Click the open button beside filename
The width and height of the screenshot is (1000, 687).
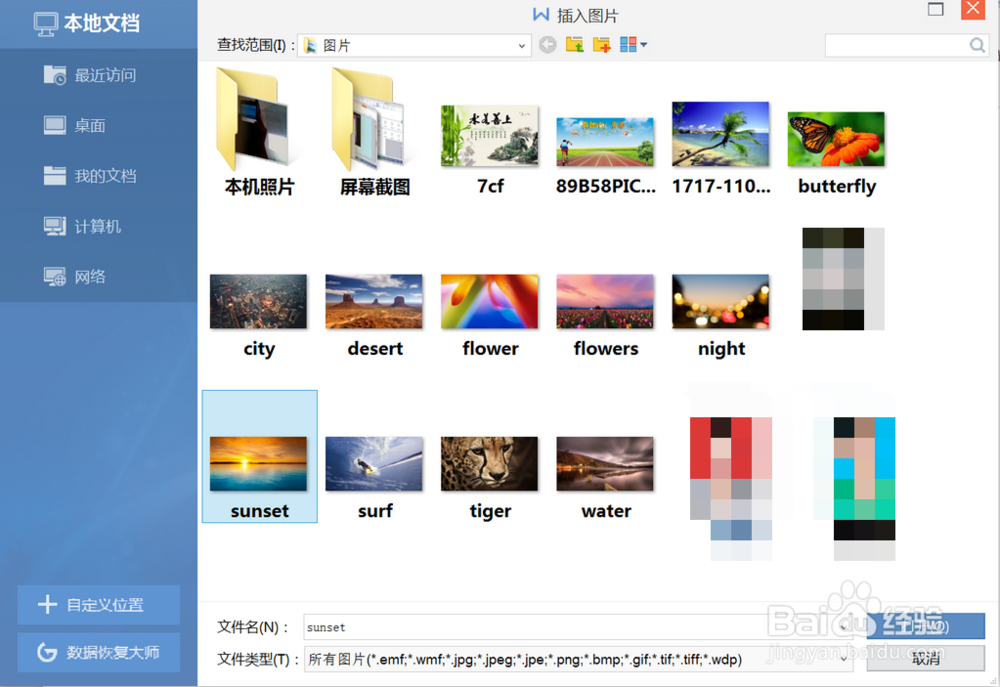coord(925,626)
